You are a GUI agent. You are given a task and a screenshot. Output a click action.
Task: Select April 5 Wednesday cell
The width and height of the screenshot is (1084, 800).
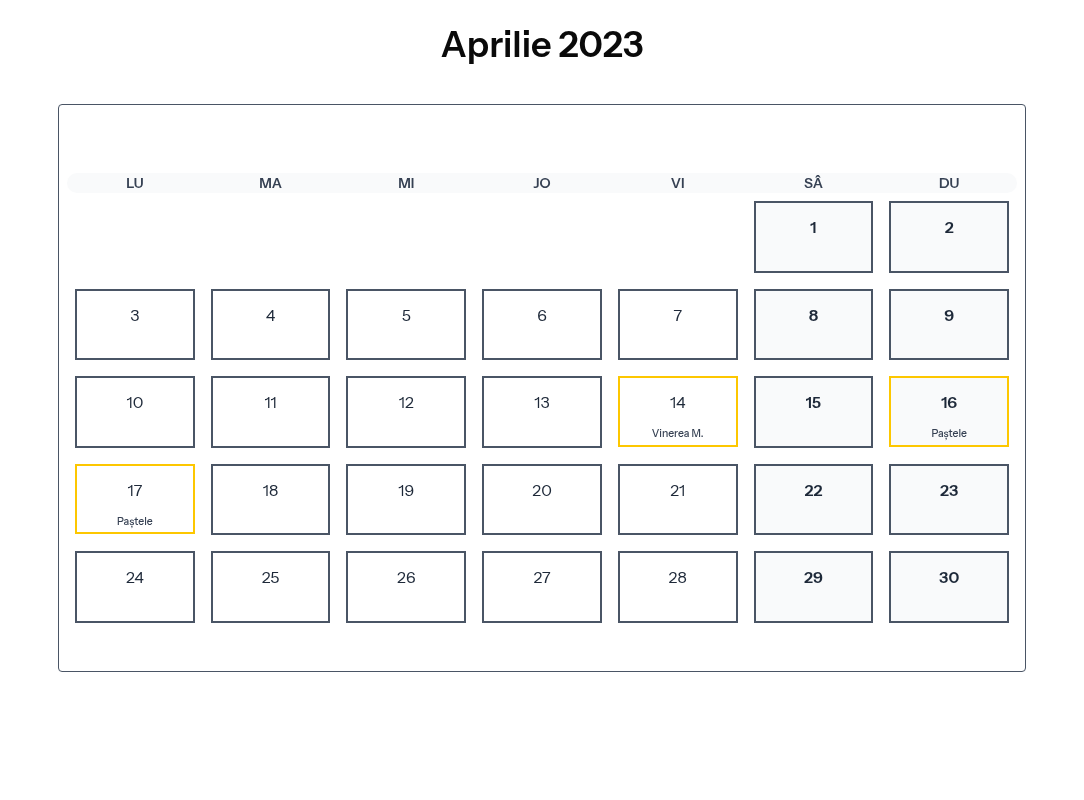[x=406, y=324]
